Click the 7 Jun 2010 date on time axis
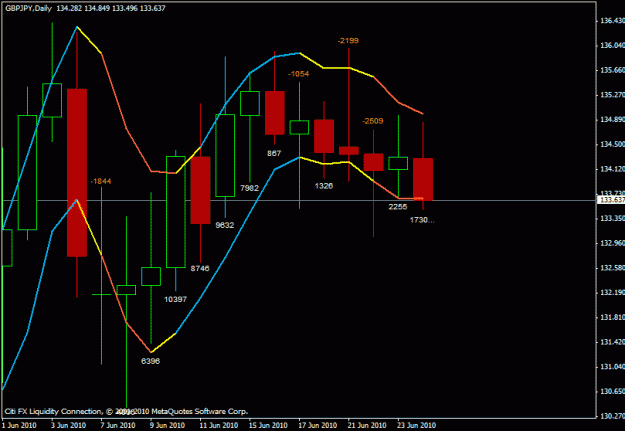This screenshot has height=431, width=625. (118, 425)
